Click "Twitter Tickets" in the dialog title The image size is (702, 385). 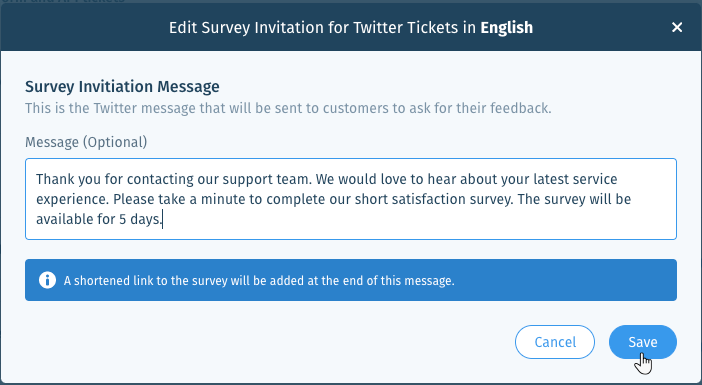(406, 28)
